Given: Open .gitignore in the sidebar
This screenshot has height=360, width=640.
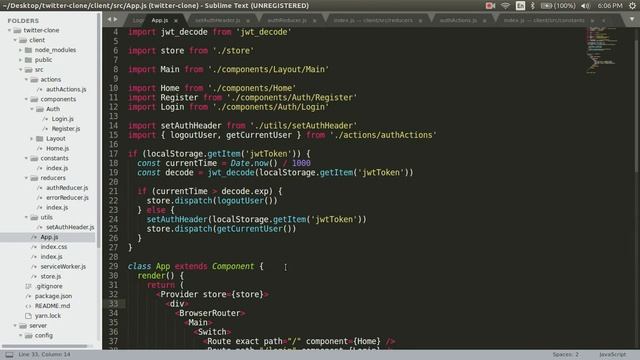Looking at the screenshot, I should [49, 286].
